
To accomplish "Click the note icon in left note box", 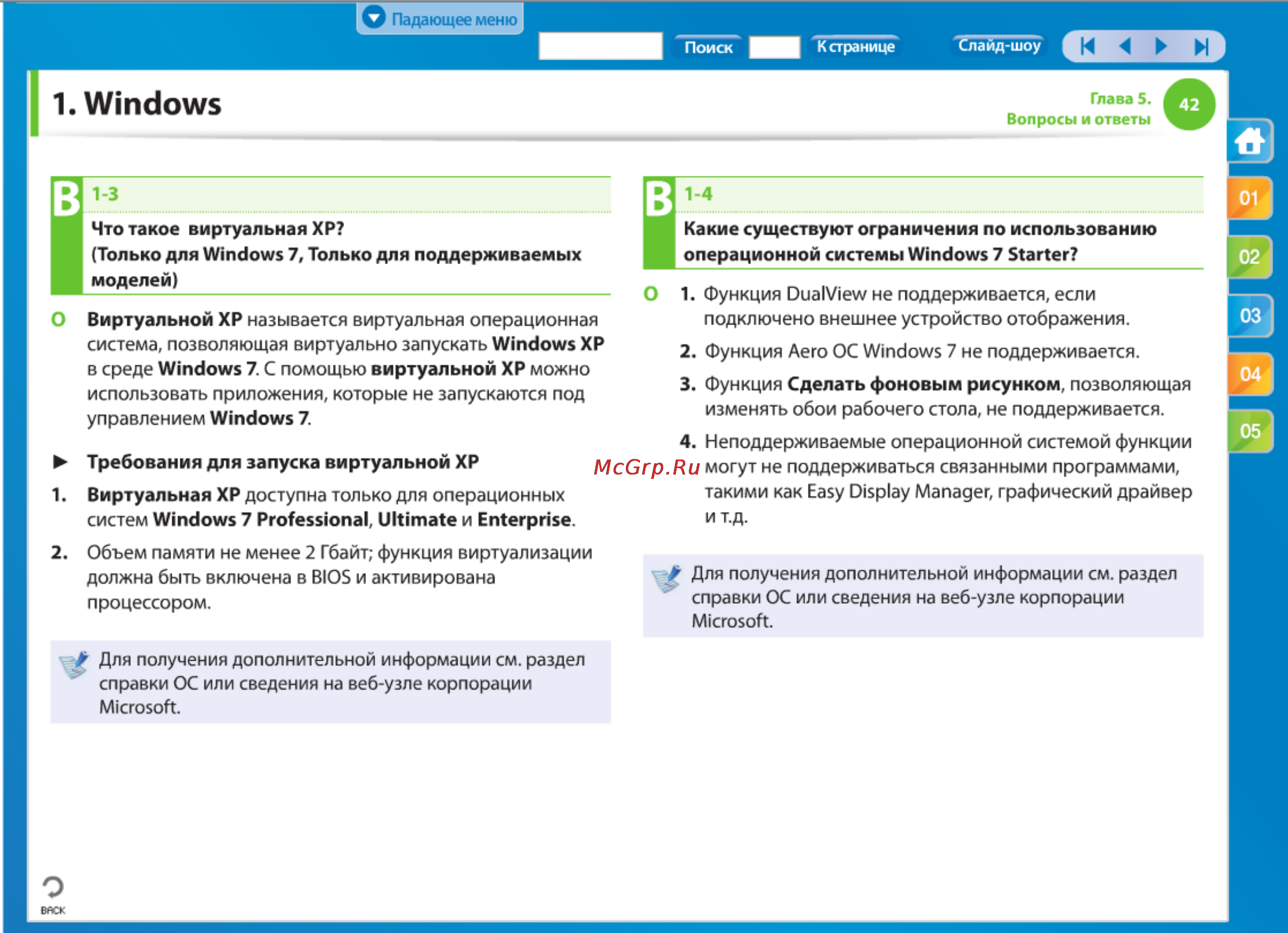I will click(74, 665).
